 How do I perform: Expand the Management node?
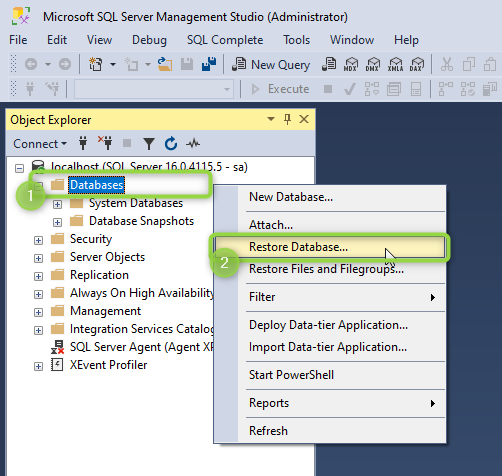[x=38, y=312]
